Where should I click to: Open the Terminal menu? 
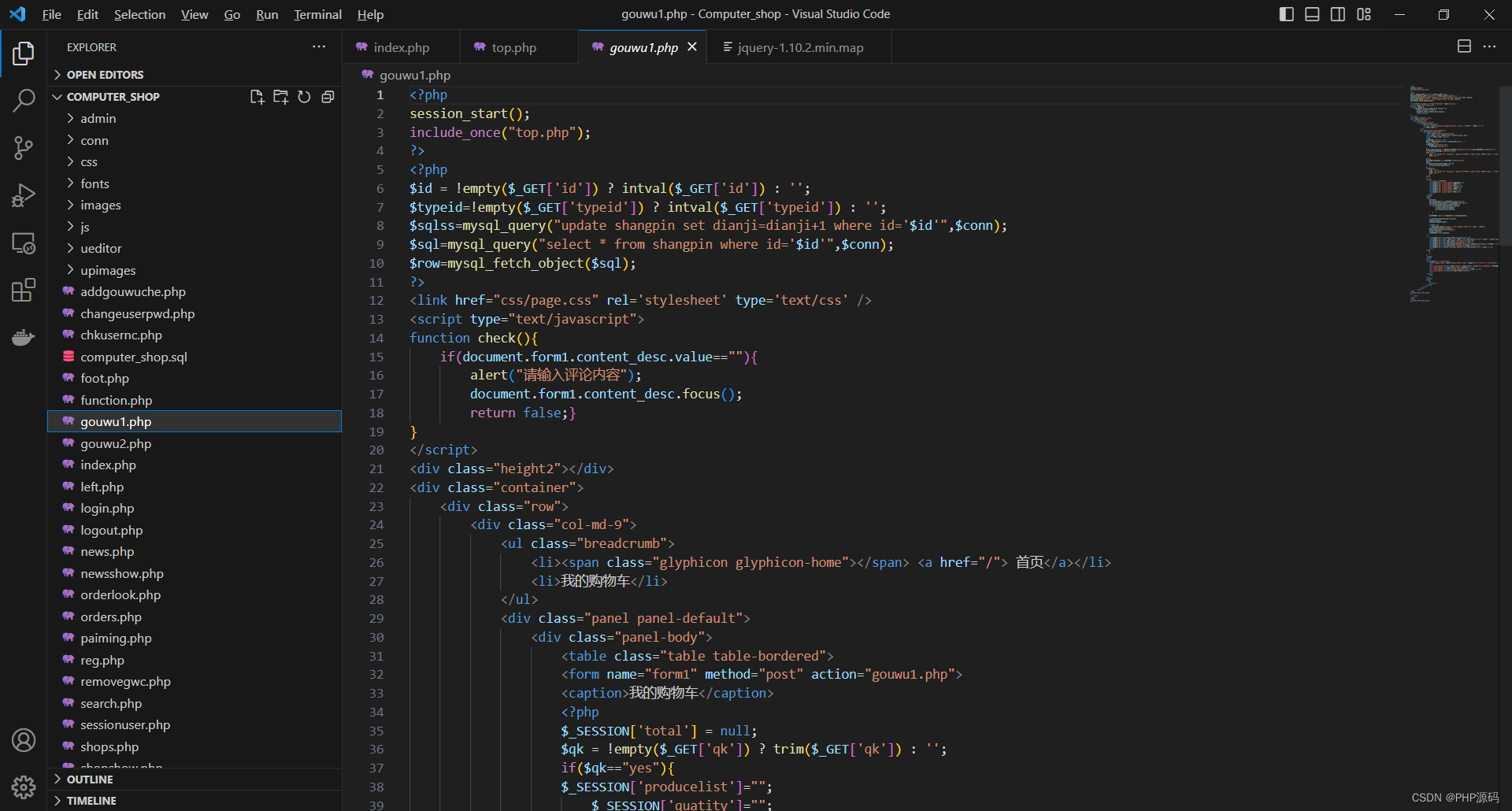(317, 14)
